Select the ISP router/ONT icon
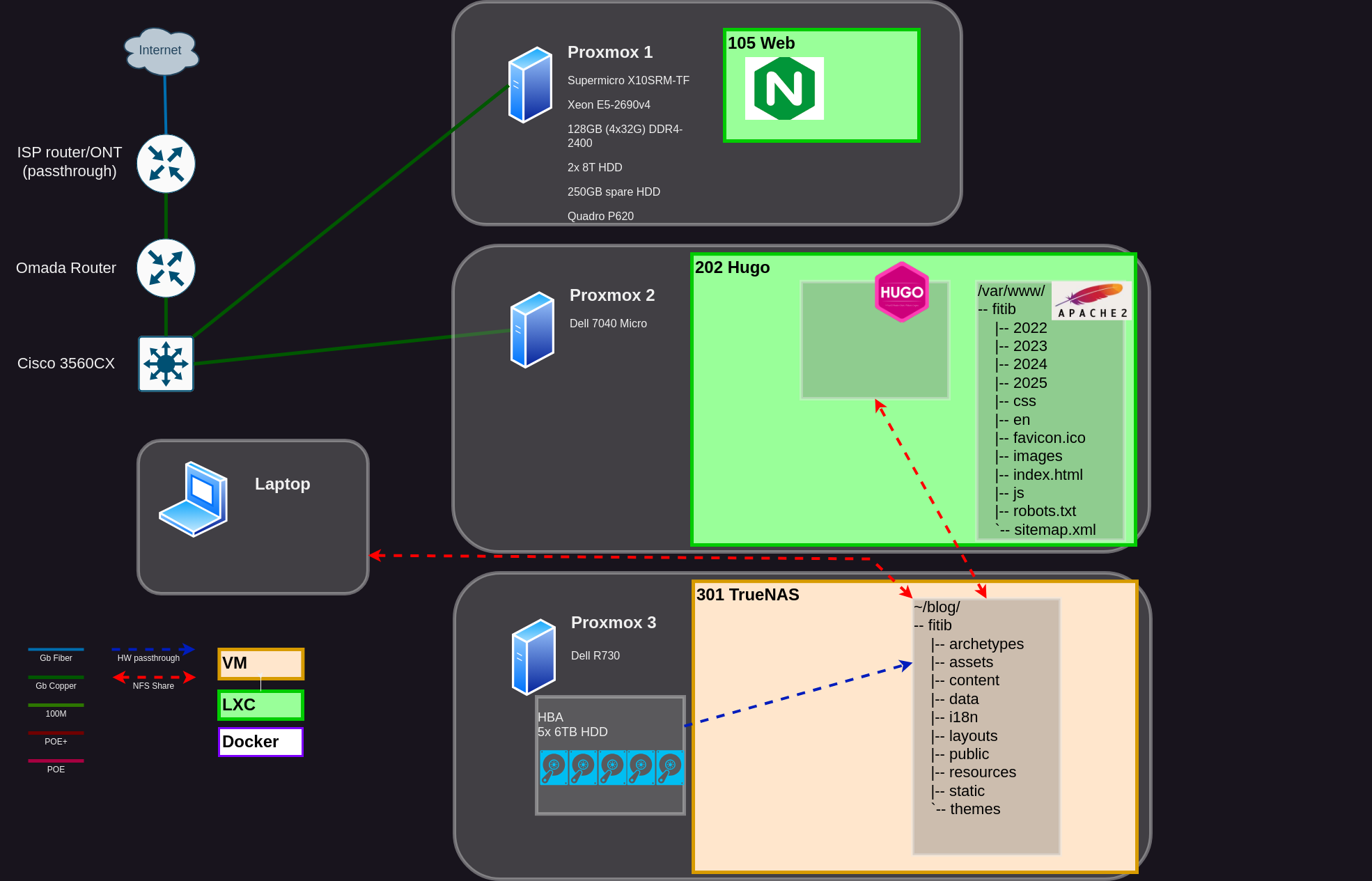 click(x=166, y=164)
